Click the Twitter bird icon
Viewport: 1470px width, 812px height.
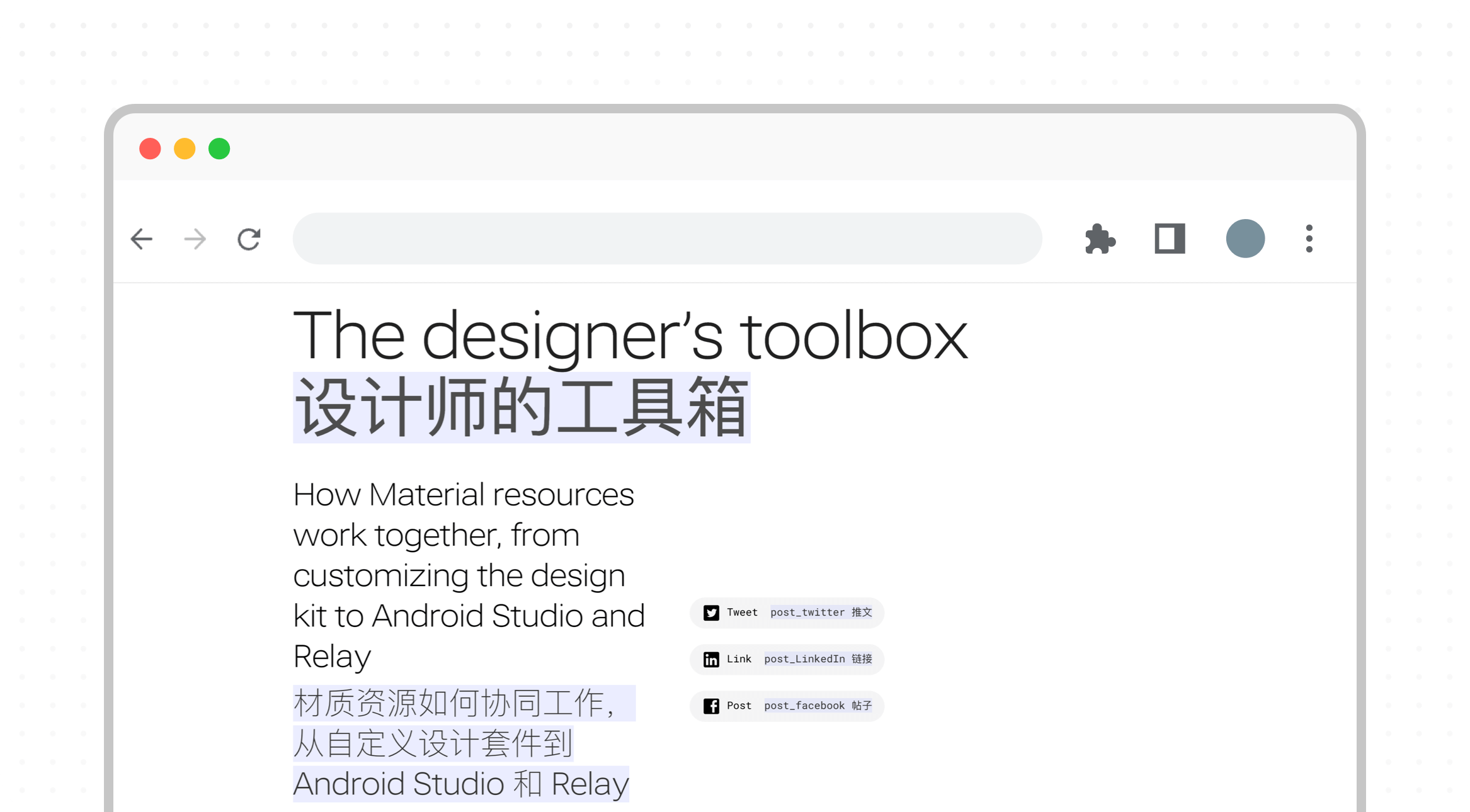711,612
